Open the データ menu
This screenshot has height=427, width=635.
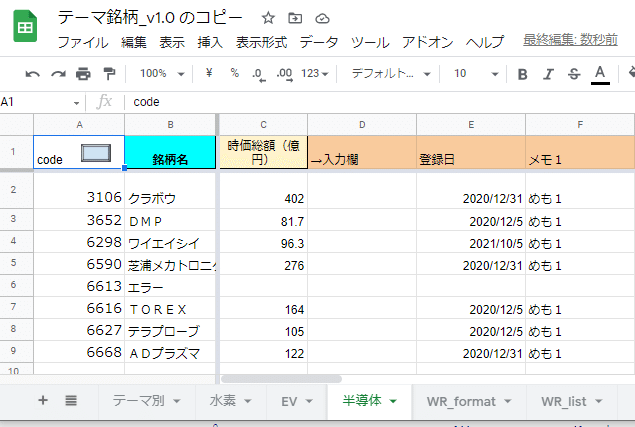pyautogui.click(x=319, y=42)
